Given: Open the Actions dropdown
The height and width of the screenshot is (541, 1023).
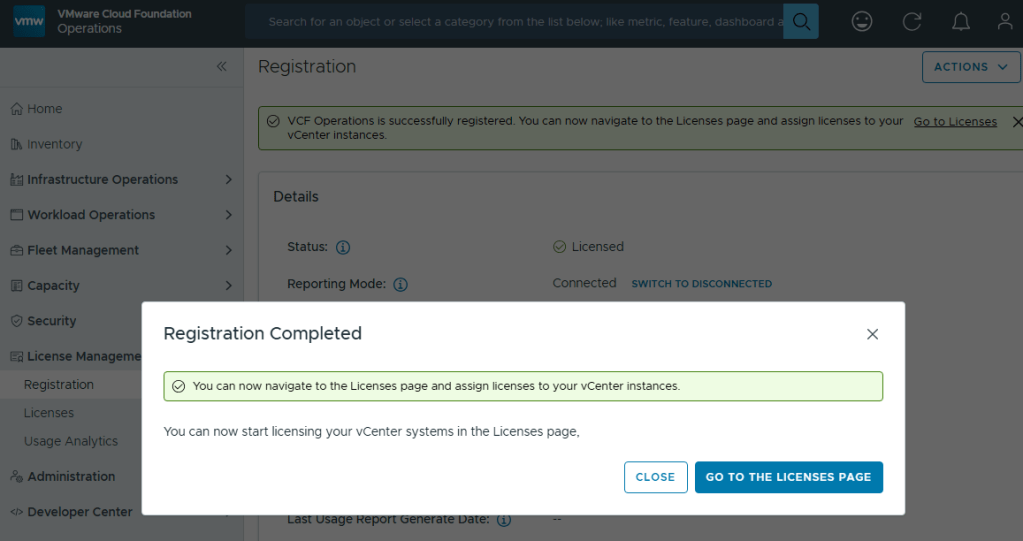Looking at the screenshot, I should pyautogui.click(x=970, y=67).
